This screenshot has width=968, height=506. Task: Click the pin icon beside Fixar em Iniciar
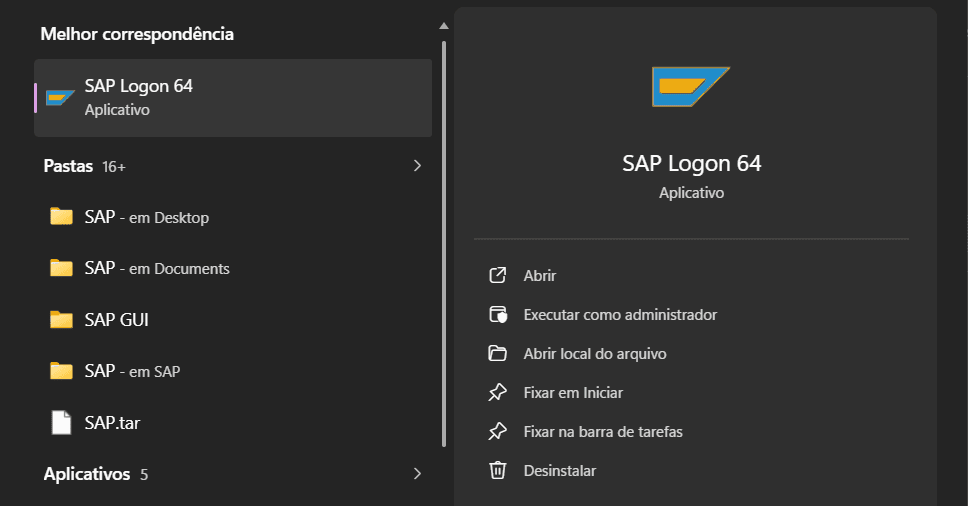[498, 392]
